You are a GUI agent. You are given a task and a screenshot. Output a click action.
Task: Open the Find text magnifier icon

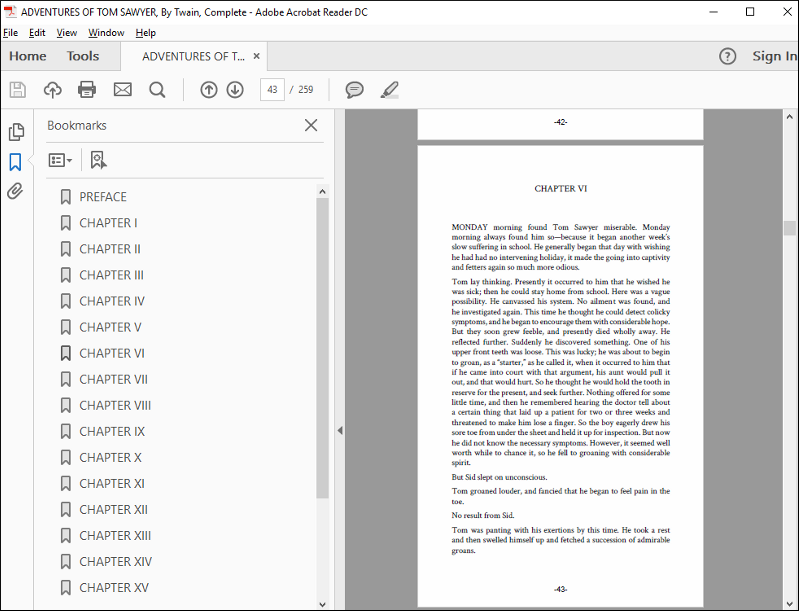pyautogui.click(x=157, y=90)
